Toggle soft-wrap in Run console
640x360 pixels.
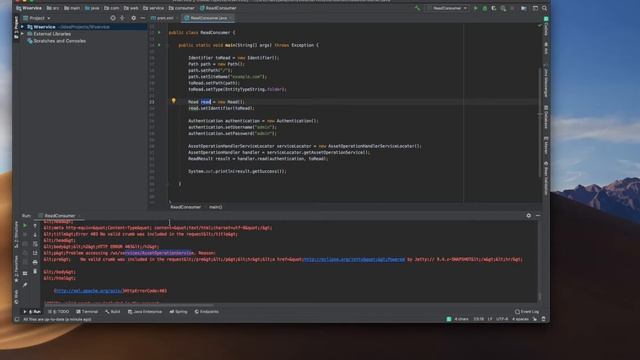tap(35, 244)
